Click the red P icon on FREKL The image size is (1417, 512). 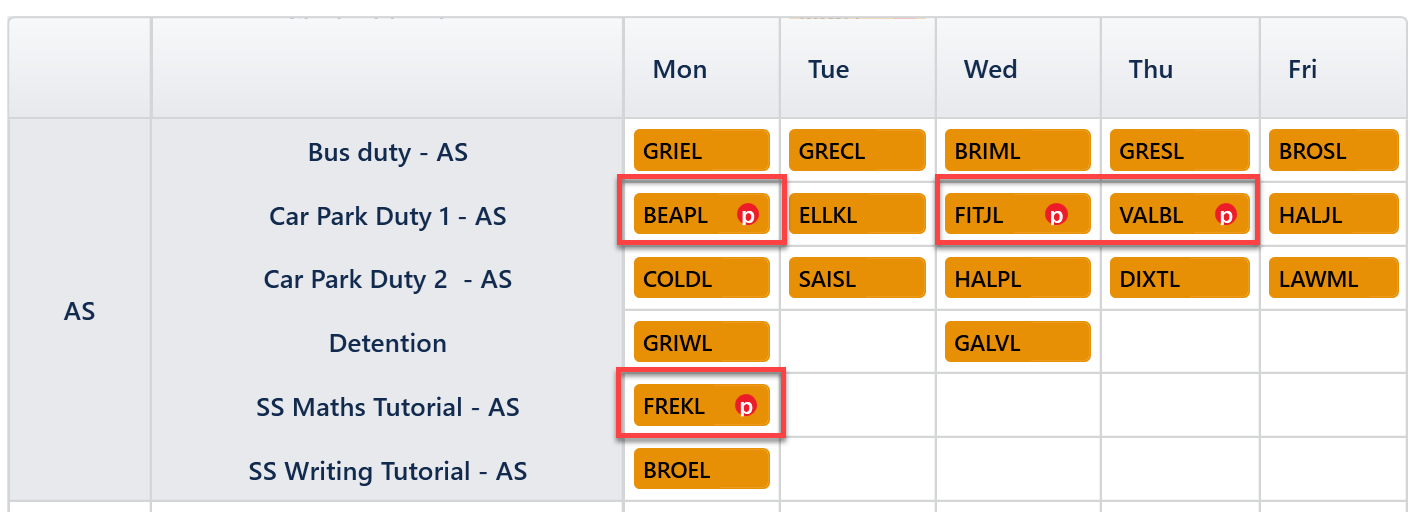[x=746, y=406]
